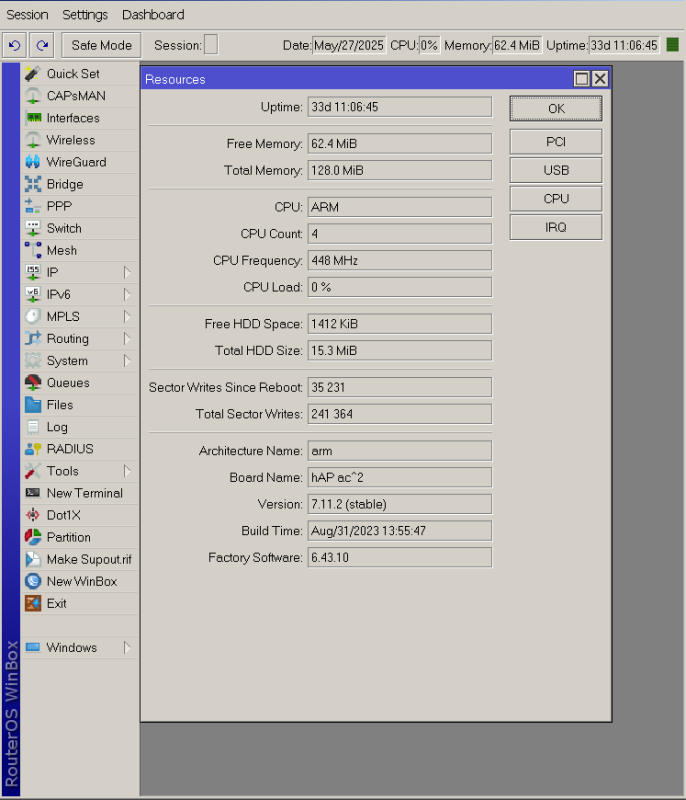Click the Partition pie icon

(x=33, y=537)
